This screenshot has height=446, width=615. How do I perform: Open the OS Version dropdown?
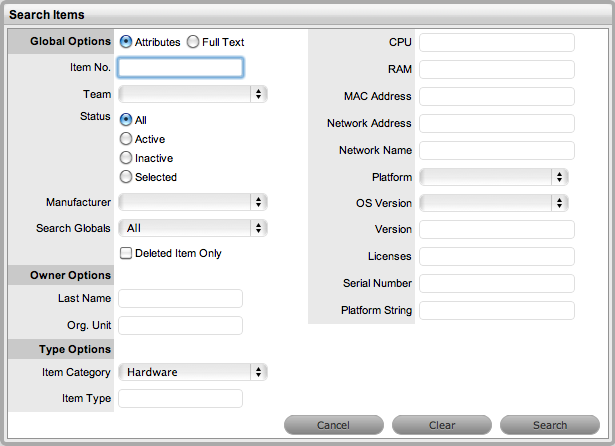pyautogui.click(x=494, y=203)
